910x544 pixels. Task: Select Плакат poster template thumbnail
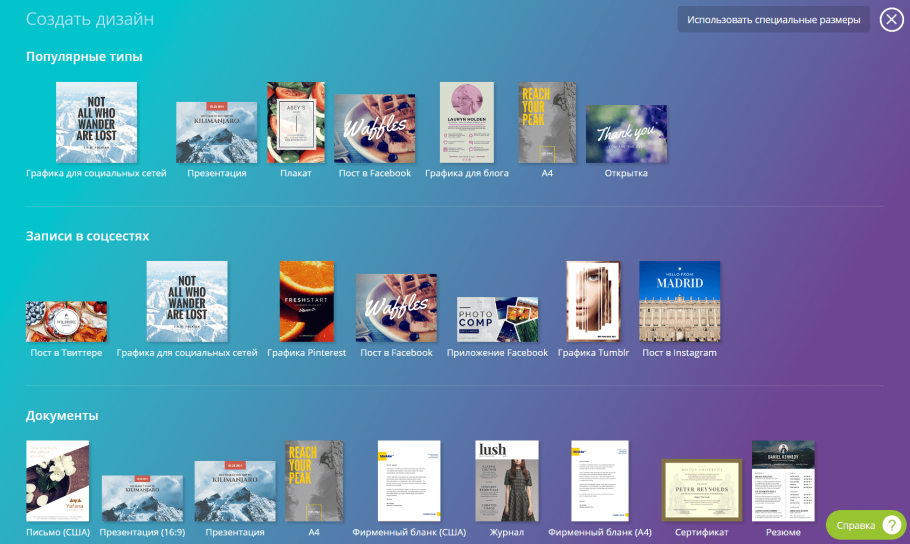[x=296, y=122]
